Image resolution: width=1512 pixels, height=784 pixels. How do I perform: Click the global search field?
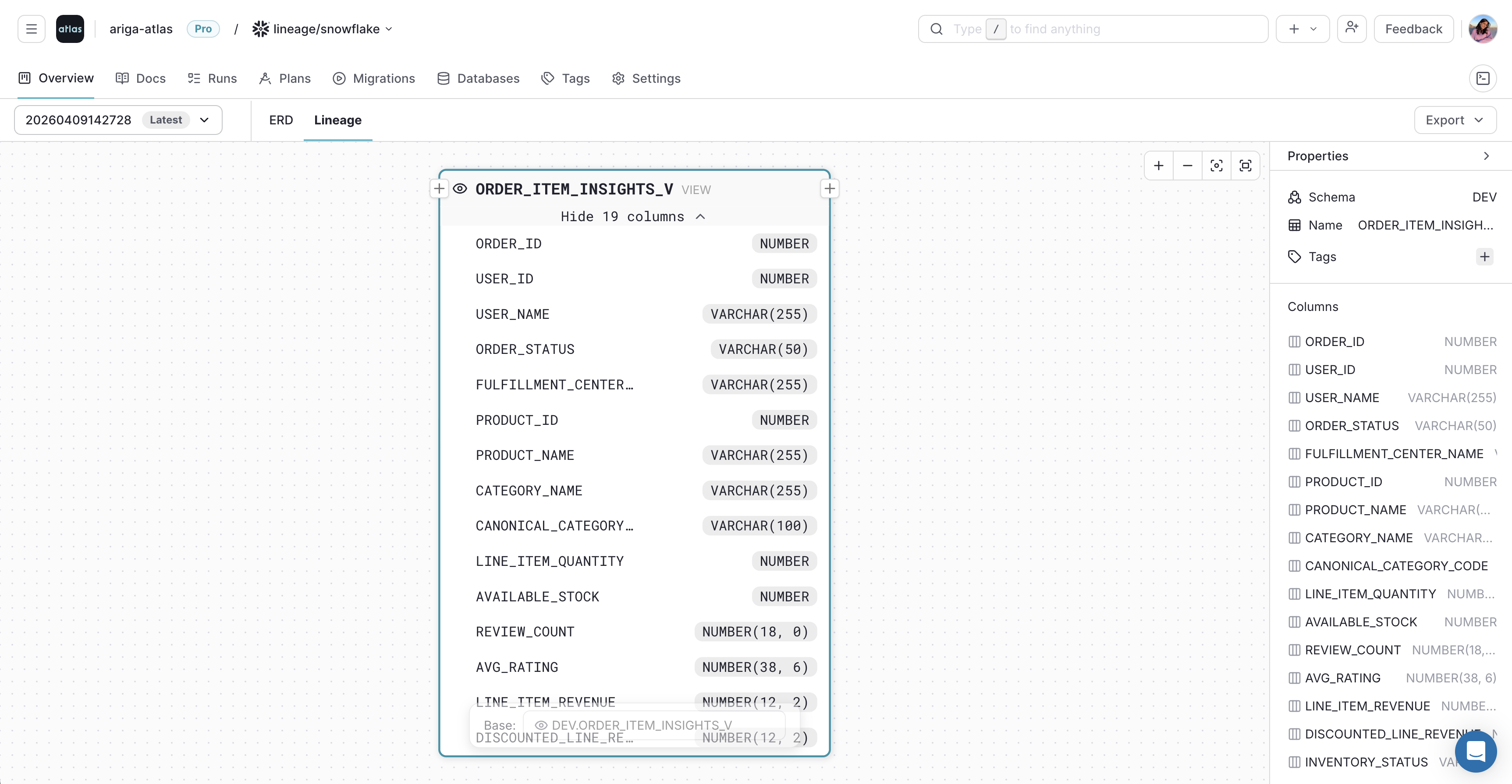tap(1092, 28)
